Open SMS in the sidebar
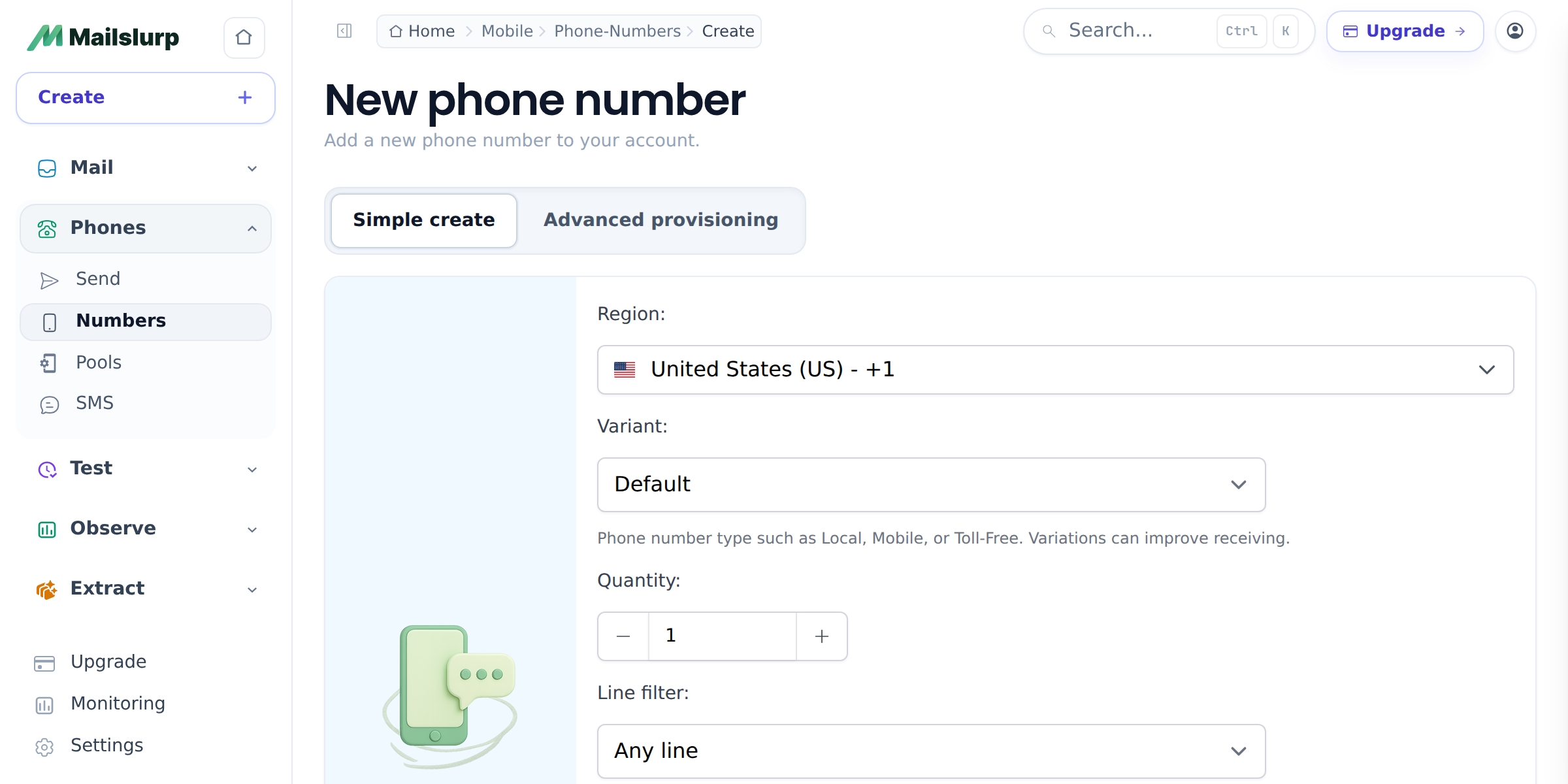1568x784 pixels. pyautogui.click(x=95, y=403)
